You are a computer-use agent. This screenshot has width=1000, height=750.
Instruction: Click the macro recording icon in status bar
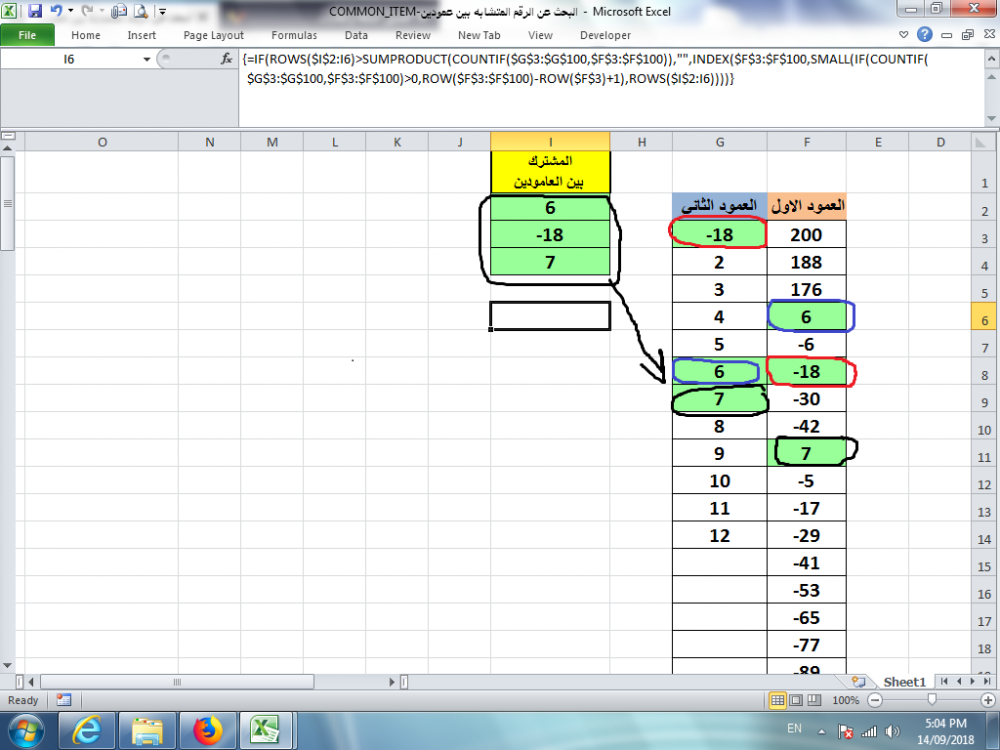[x=63, y=700]
